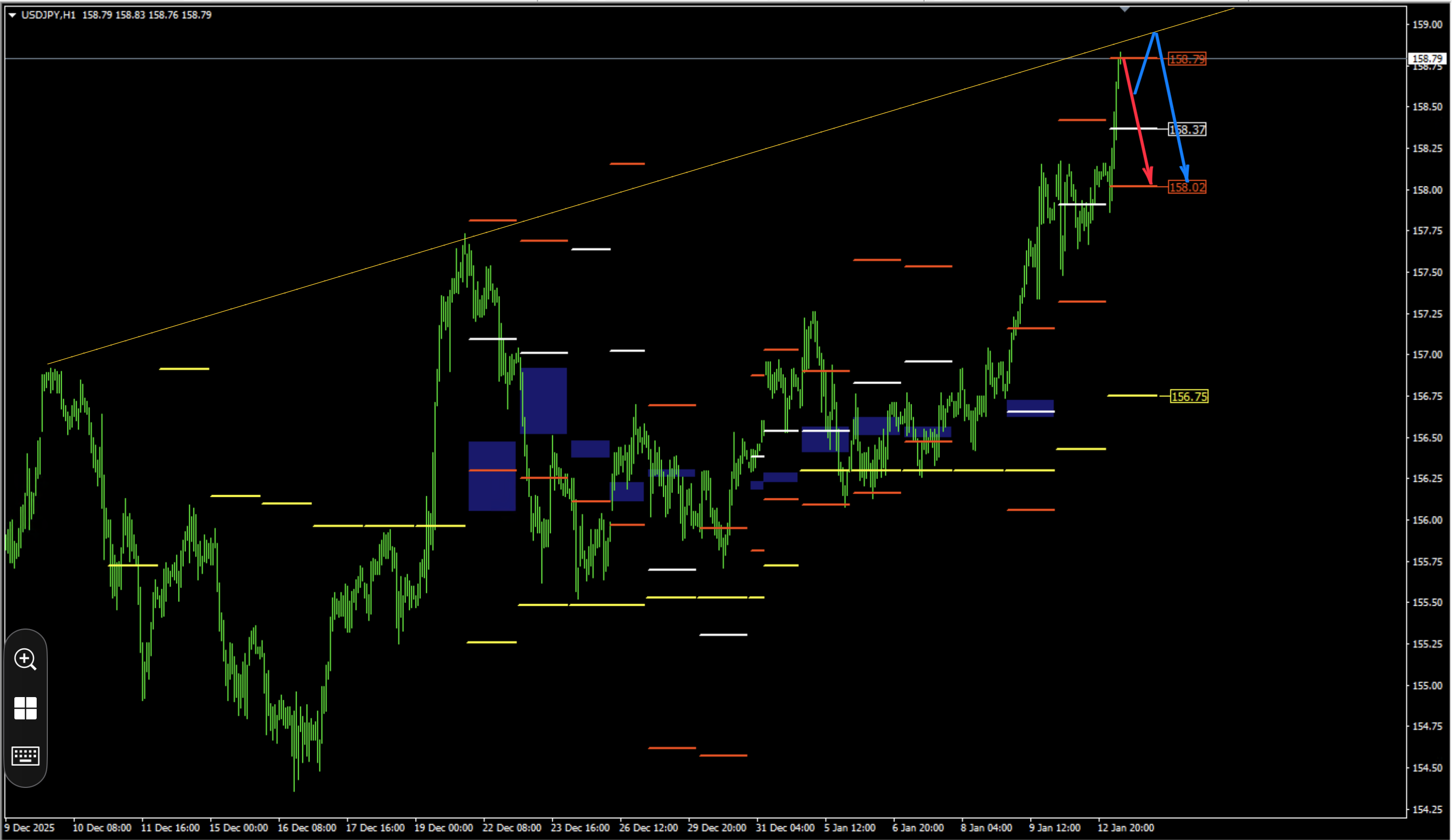Expand the USDJPY,H1 chart title dropdown arrow
The image size is (1452, 840).
[12, 15]
